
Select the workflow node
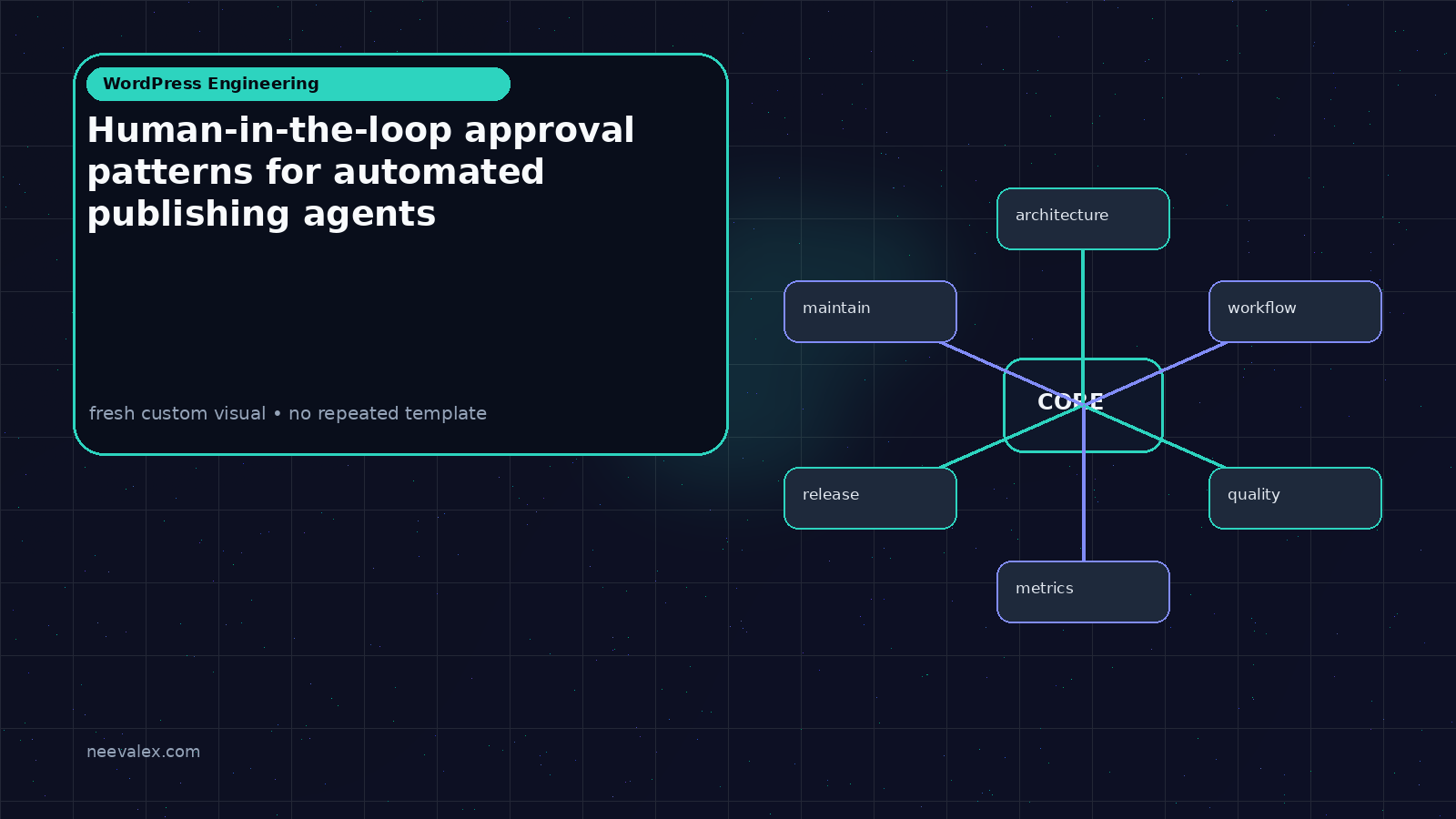point(1295,311)
